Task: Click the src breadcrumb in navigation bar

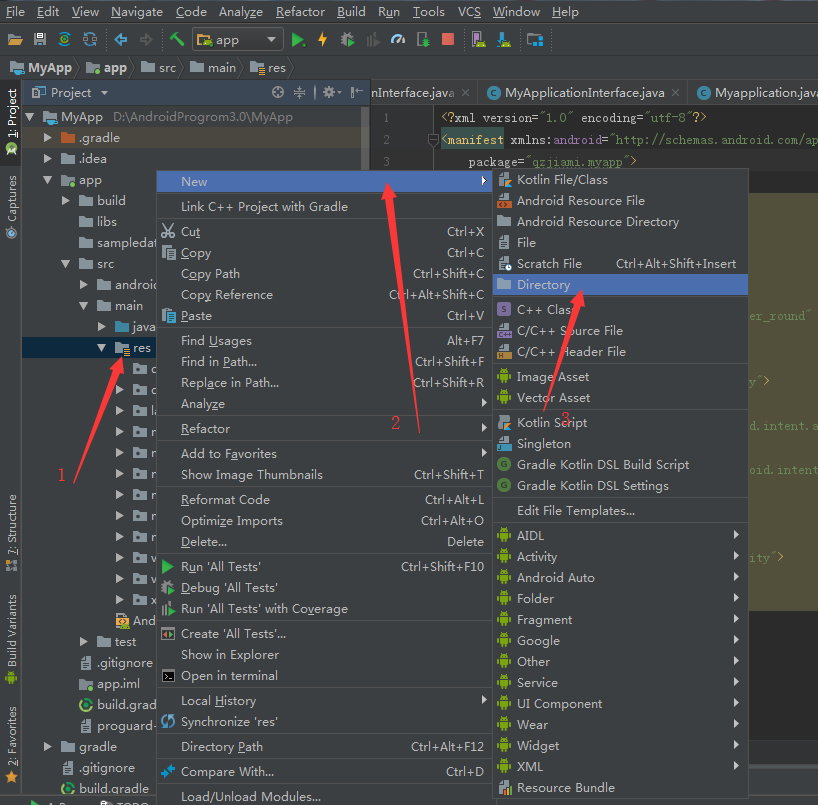Action: pos(159,68)
